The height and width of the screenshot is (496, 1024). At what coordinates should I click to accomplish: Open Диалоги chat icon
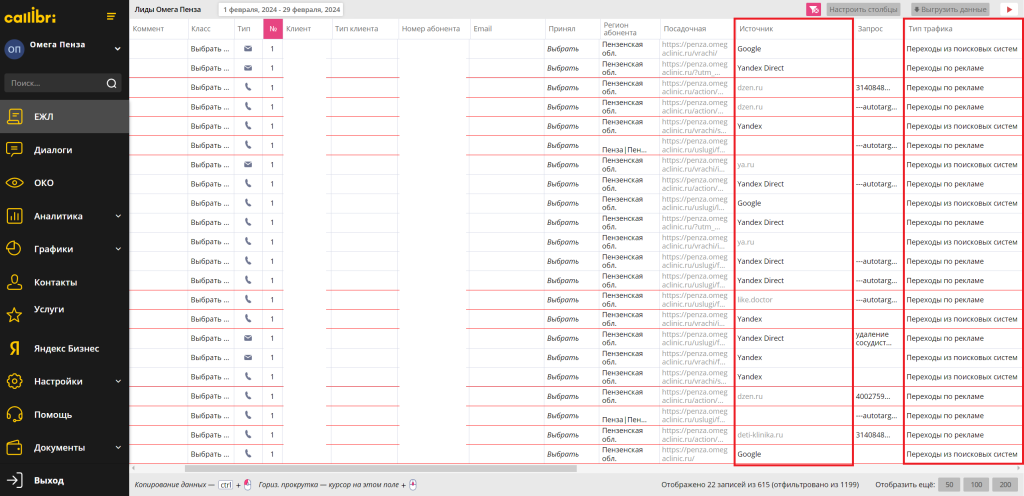pyautogui.click(x=14, y=150)
